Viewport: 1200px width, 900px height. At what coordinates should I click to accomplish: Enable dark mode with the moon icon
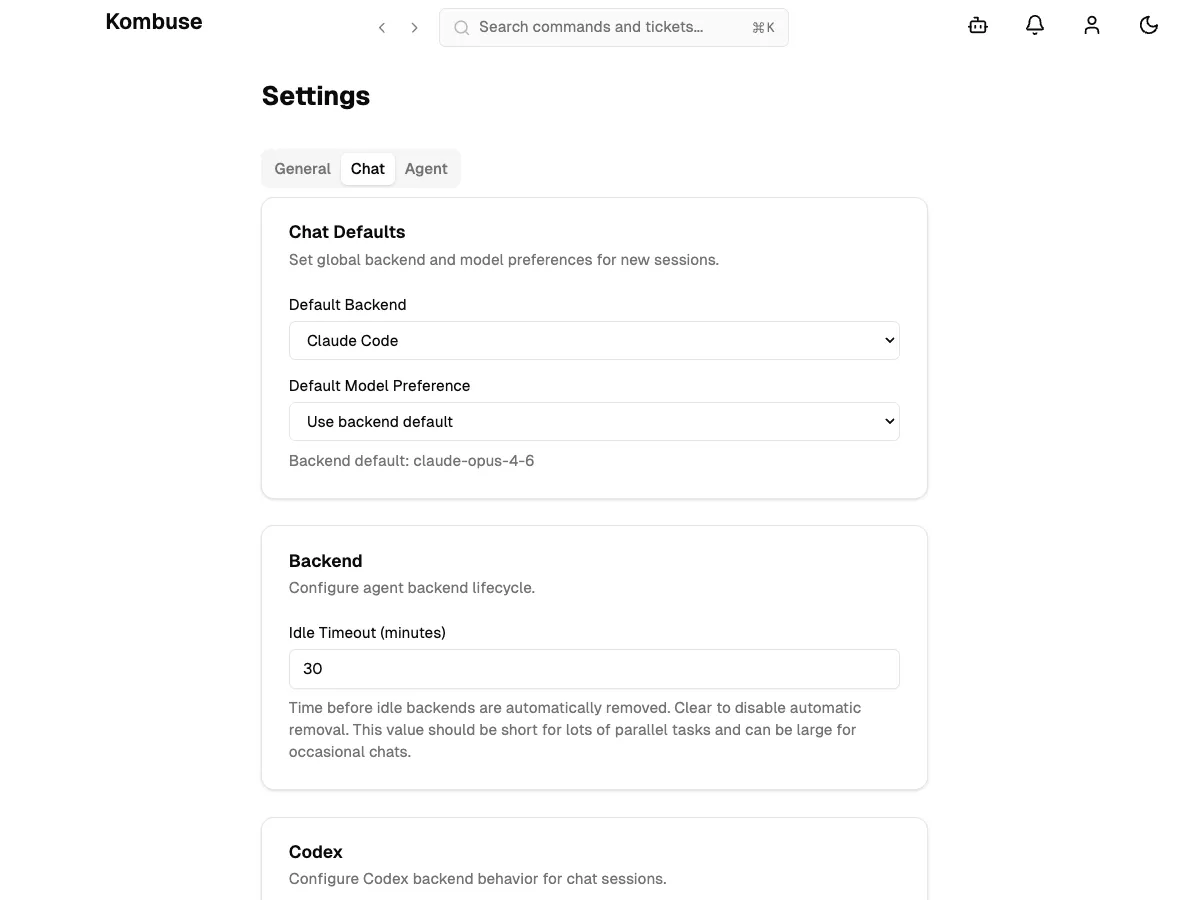(1148, 25)
